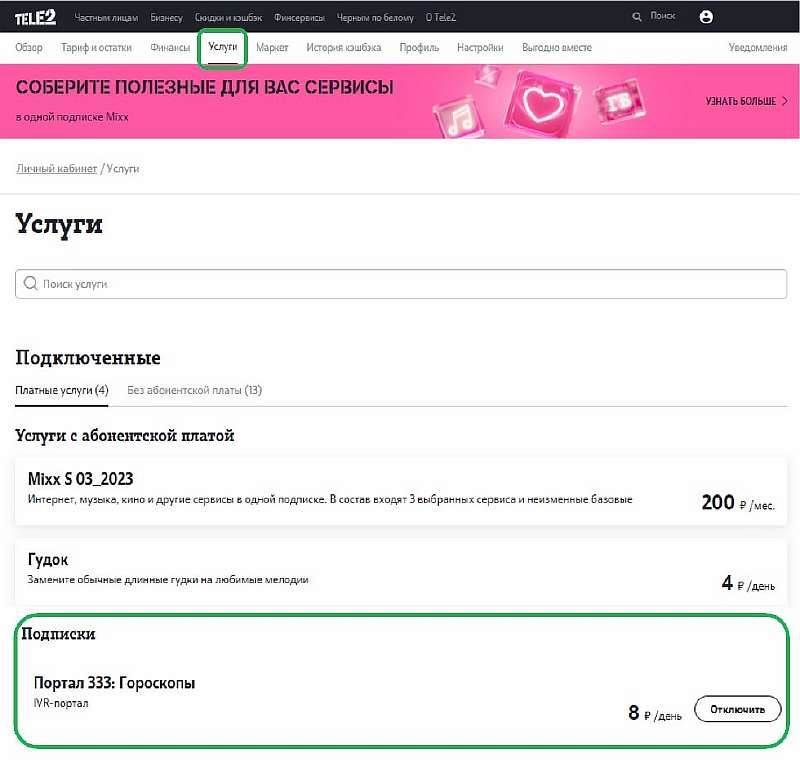Click into the Поиск услуги search field
800x761 pixels.
(400, 284)
